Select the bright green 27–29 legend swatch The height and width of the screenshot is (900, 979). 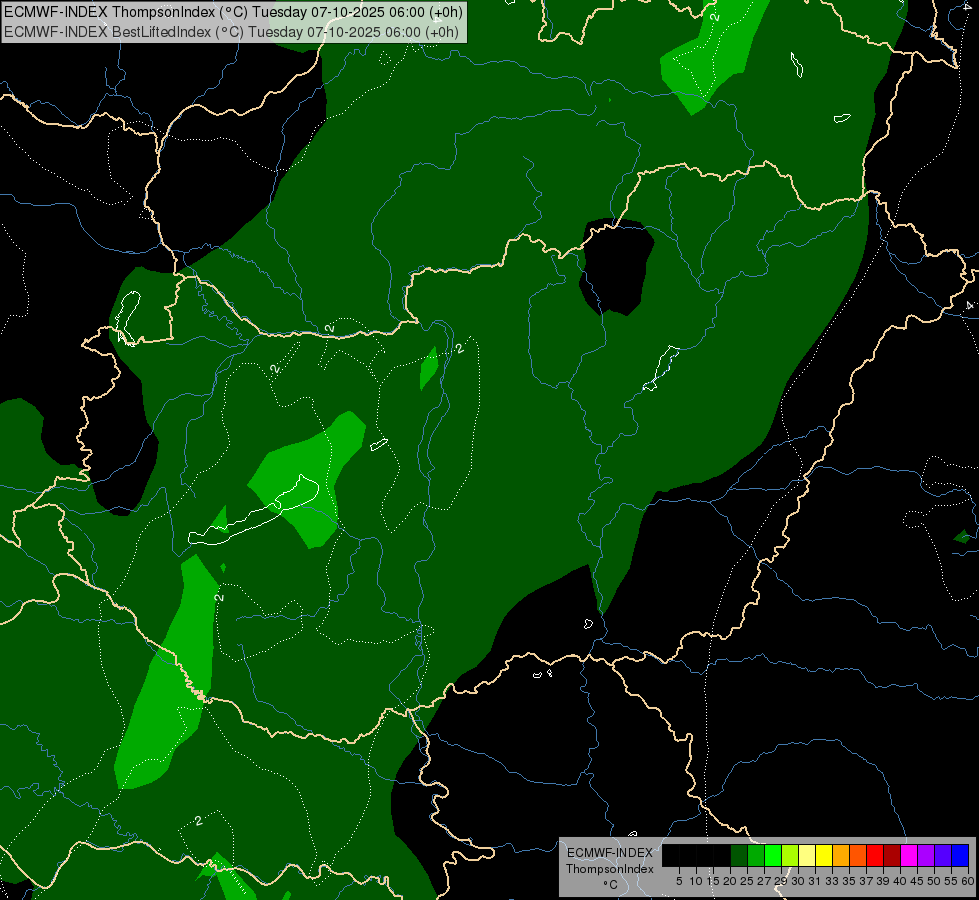(x=773, y=855)
